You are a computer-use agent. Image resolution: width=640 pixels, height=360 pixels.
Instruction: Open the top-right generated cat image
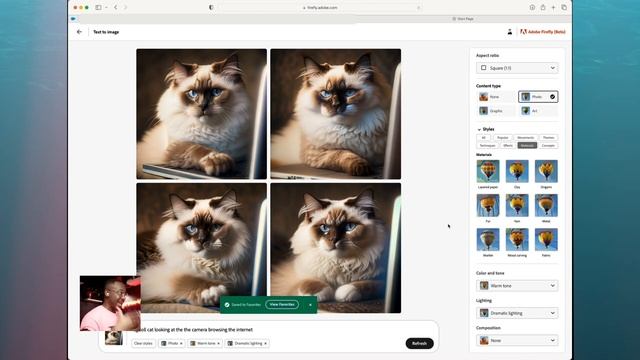click(x=336, y=114)
